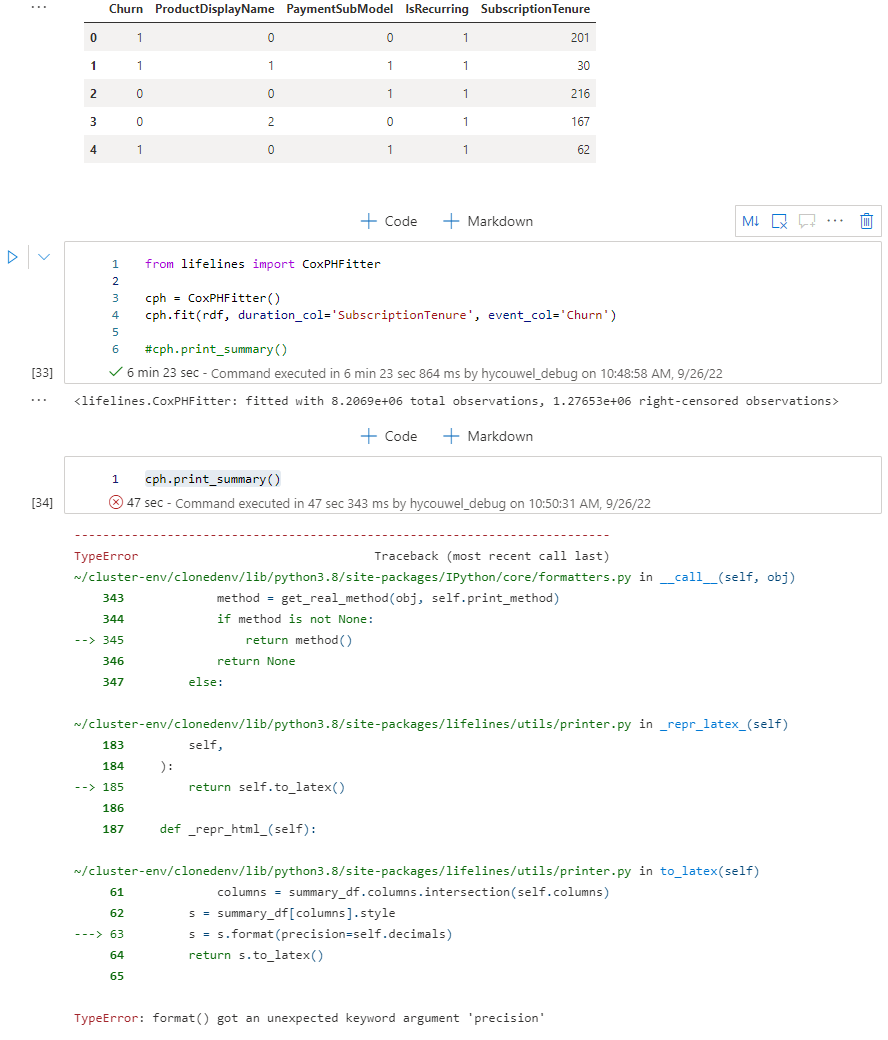This screenshot has height=1040, width=888.
Task: Open the ellipsis beside the dataframe output
Action: point(37,9)
